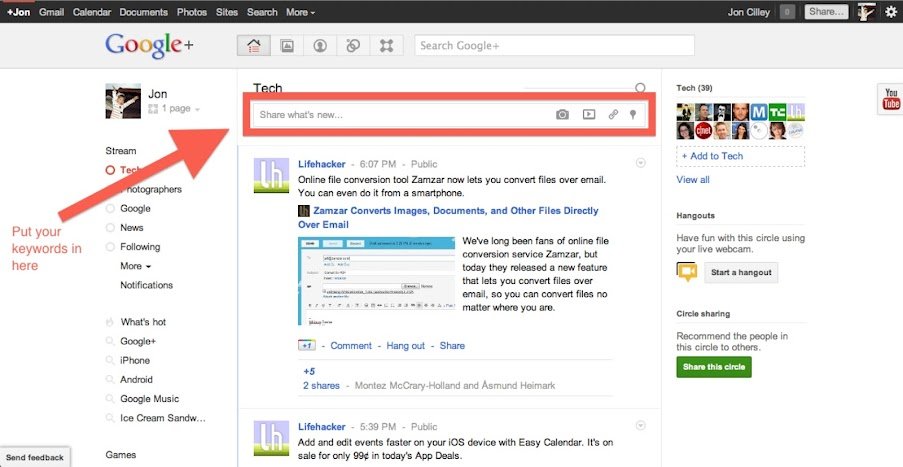903x467 pixels.
Task: Click the Send feedback button
Action: tap(35, 457)
